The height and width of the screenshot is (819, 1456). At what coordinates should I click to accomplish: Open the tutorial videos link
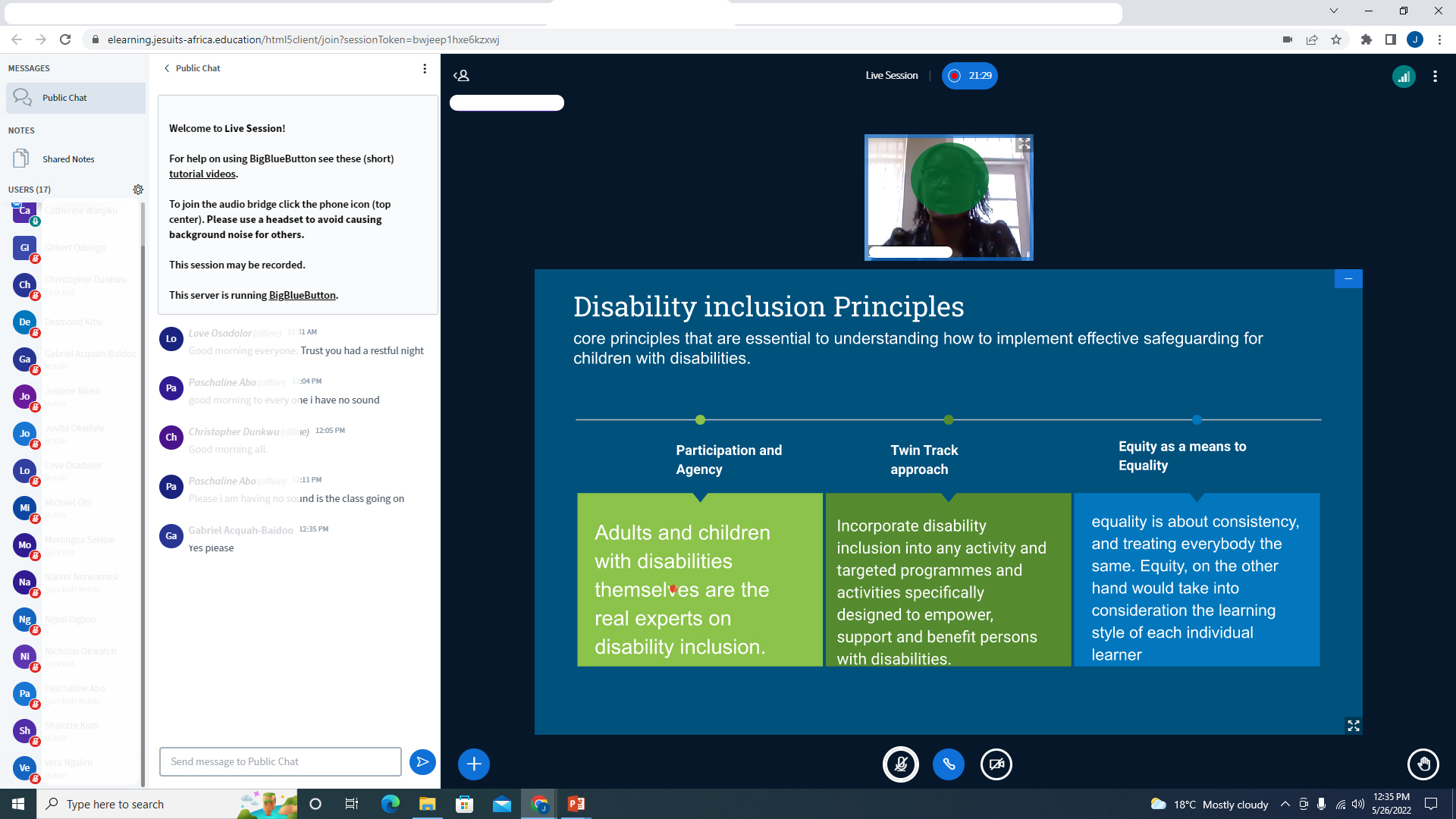coord(202,174)
